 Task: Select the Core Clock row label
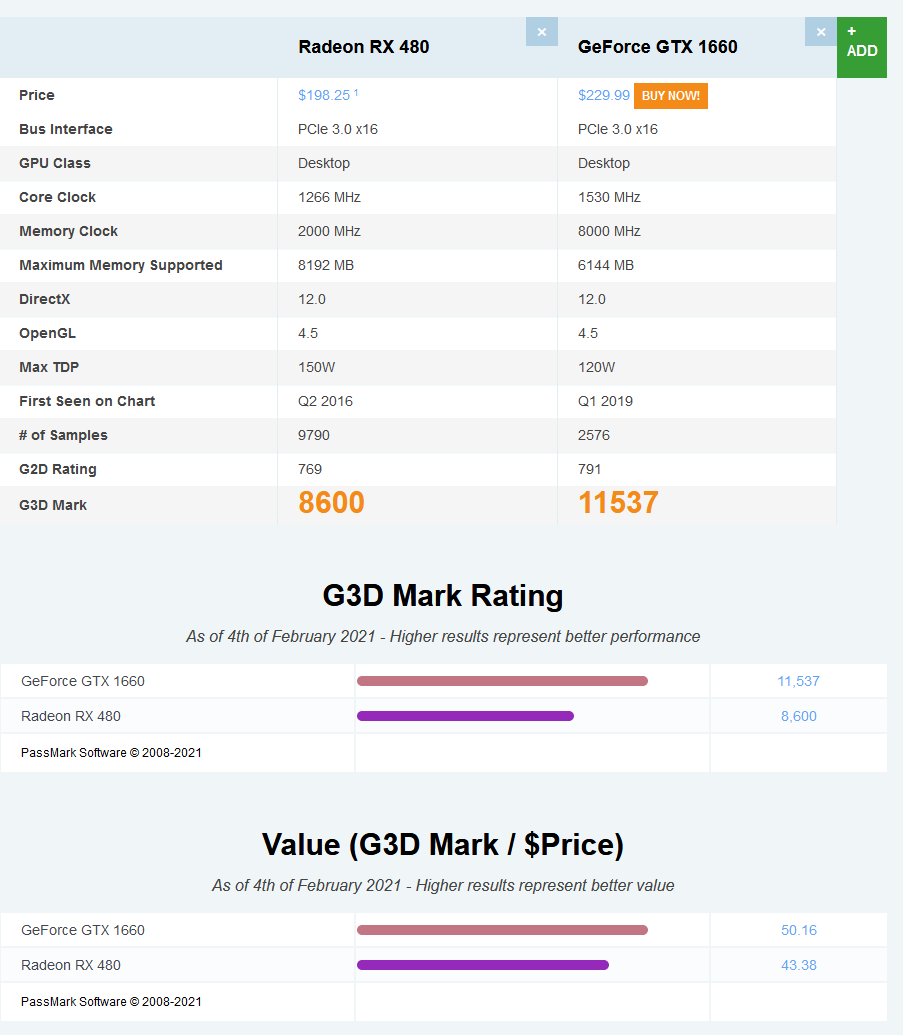tap(57, 197)
